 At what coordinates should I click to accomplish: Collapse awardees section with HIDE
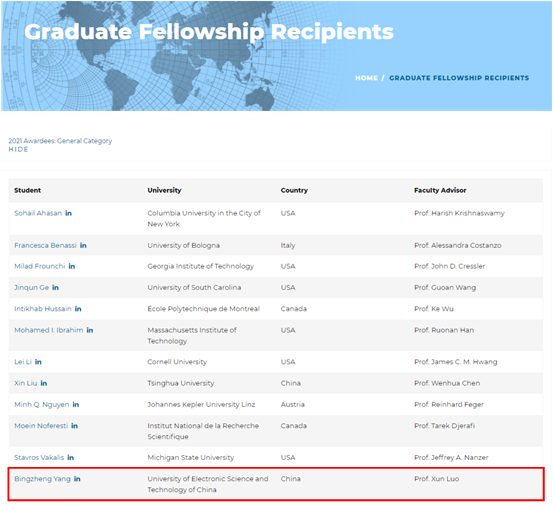(x=18, y=149)
